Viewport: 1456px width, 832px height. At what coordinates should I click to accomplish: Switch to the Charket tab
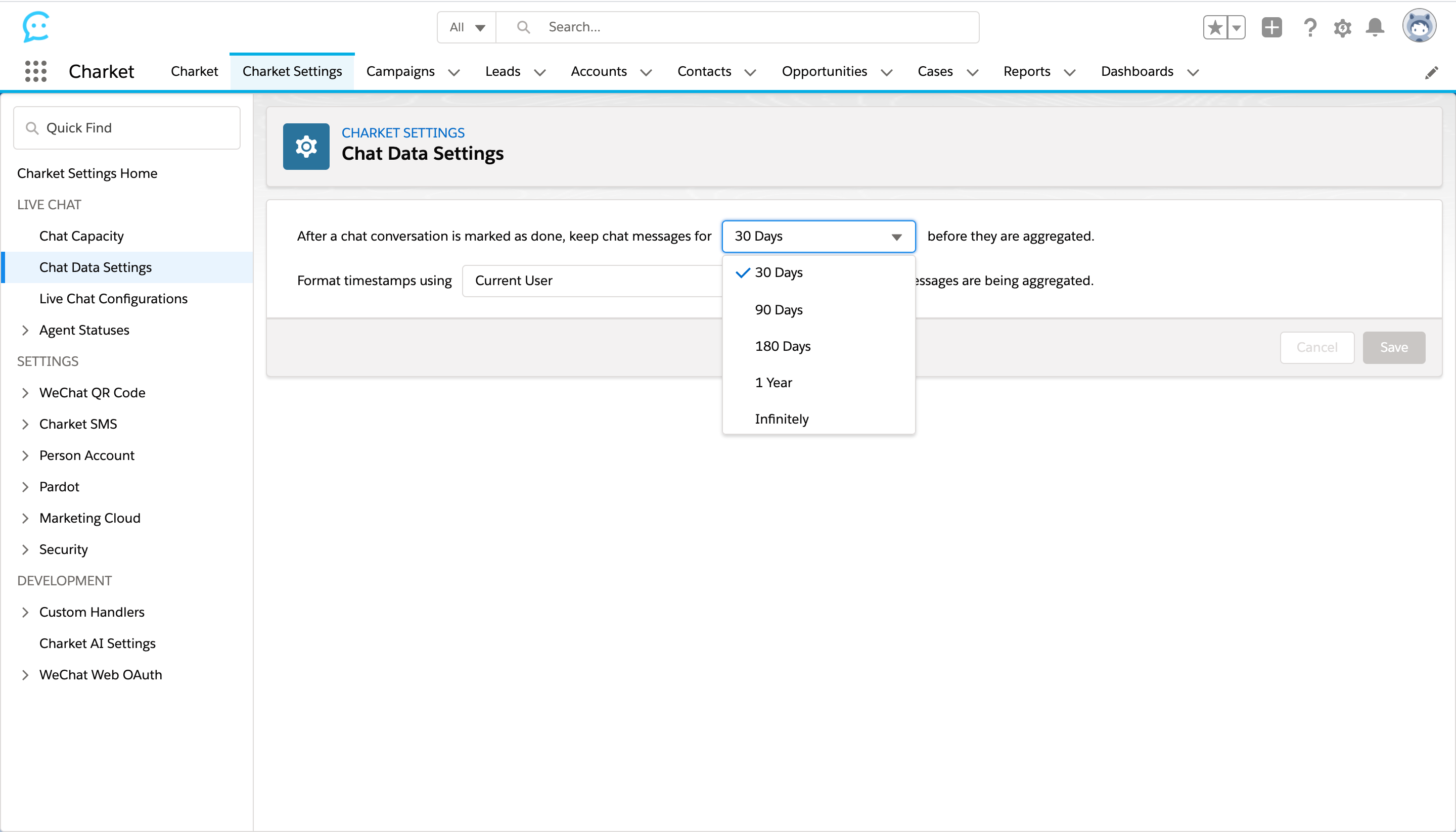tap(194, 71)
